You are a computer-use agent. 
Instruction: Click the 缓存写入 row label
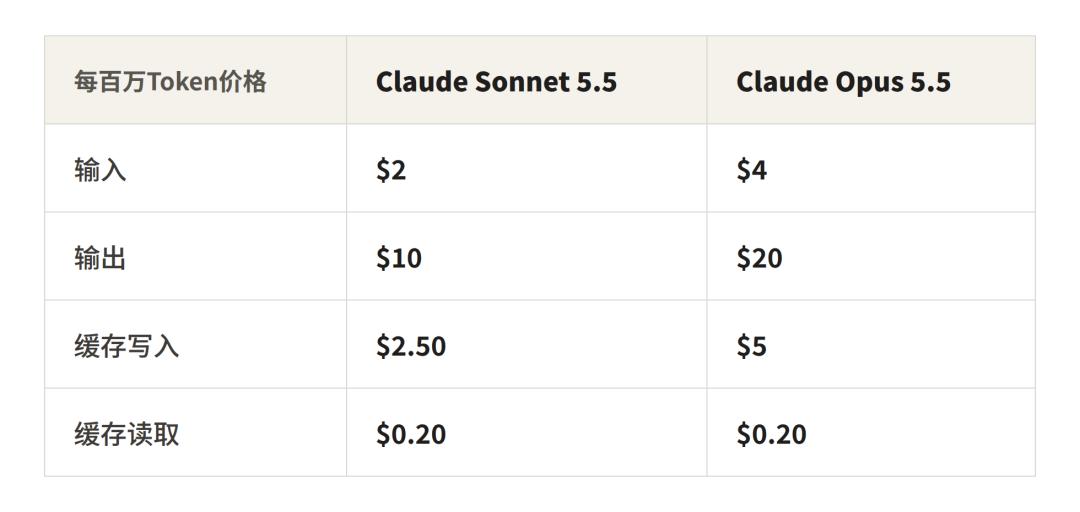(x=126, y=346)
